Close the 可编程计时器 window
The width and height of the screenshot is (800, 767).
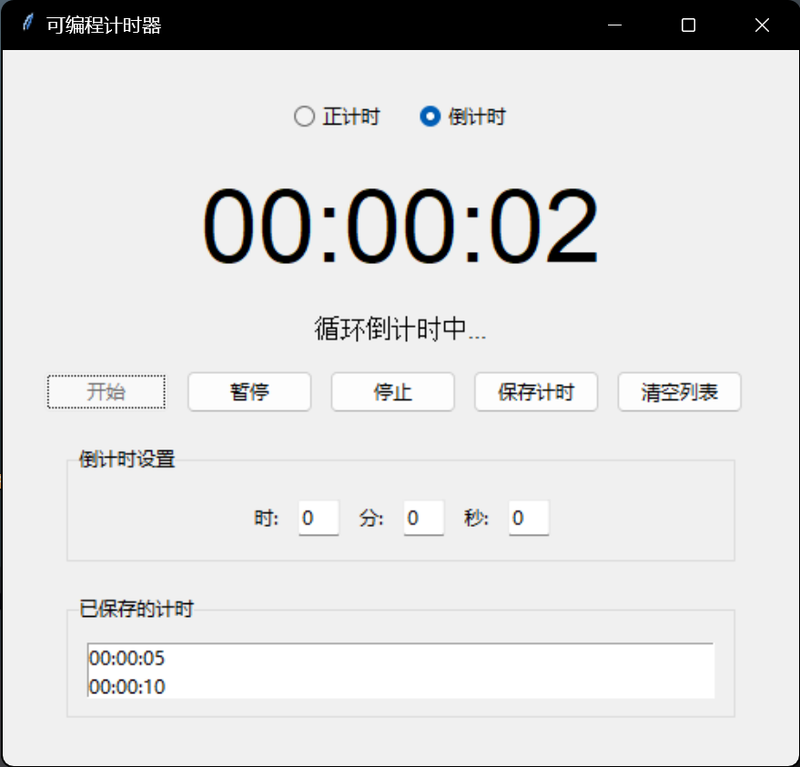(762, 25)
